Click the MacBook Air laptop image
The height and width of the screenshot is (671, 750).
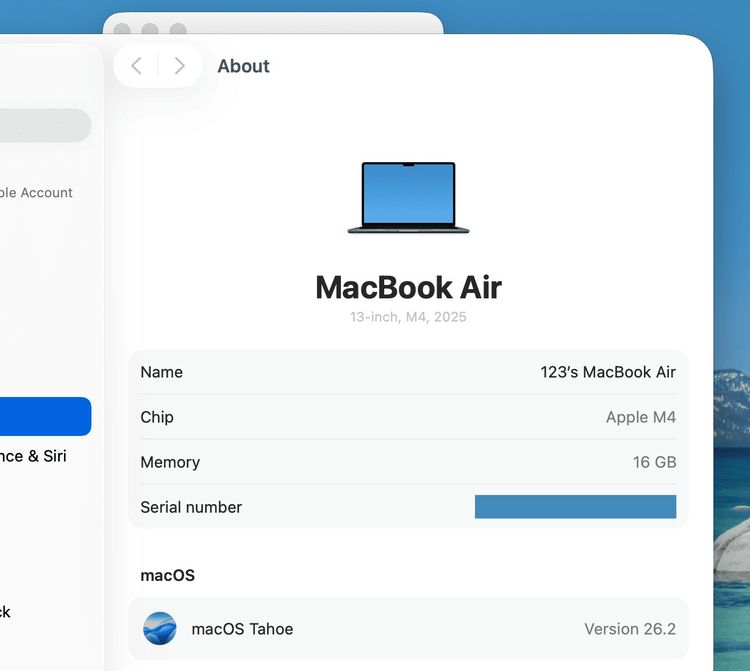pyautogui.click(x=408, y=198)
